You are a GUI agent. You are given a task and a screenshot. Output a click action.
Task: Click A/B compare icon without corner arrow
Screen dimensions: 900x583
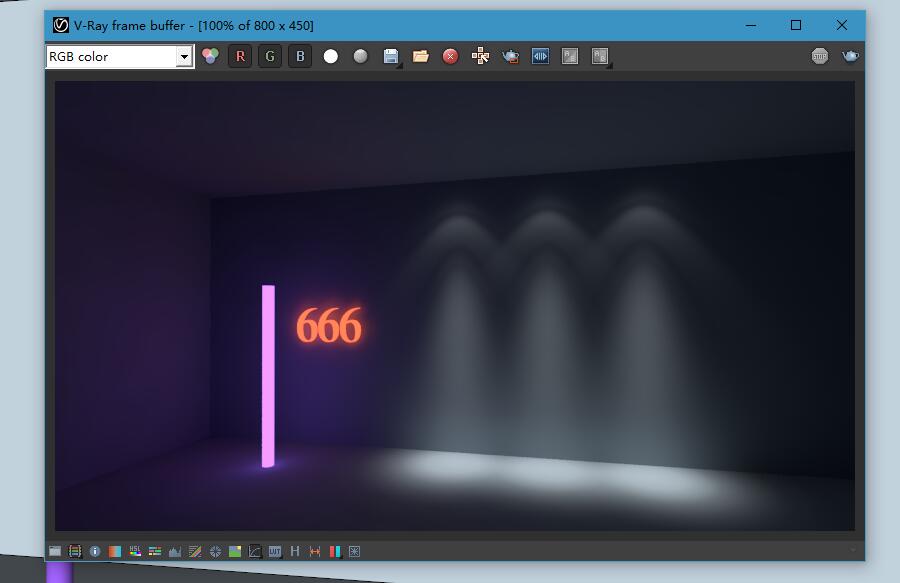point(570,56)
